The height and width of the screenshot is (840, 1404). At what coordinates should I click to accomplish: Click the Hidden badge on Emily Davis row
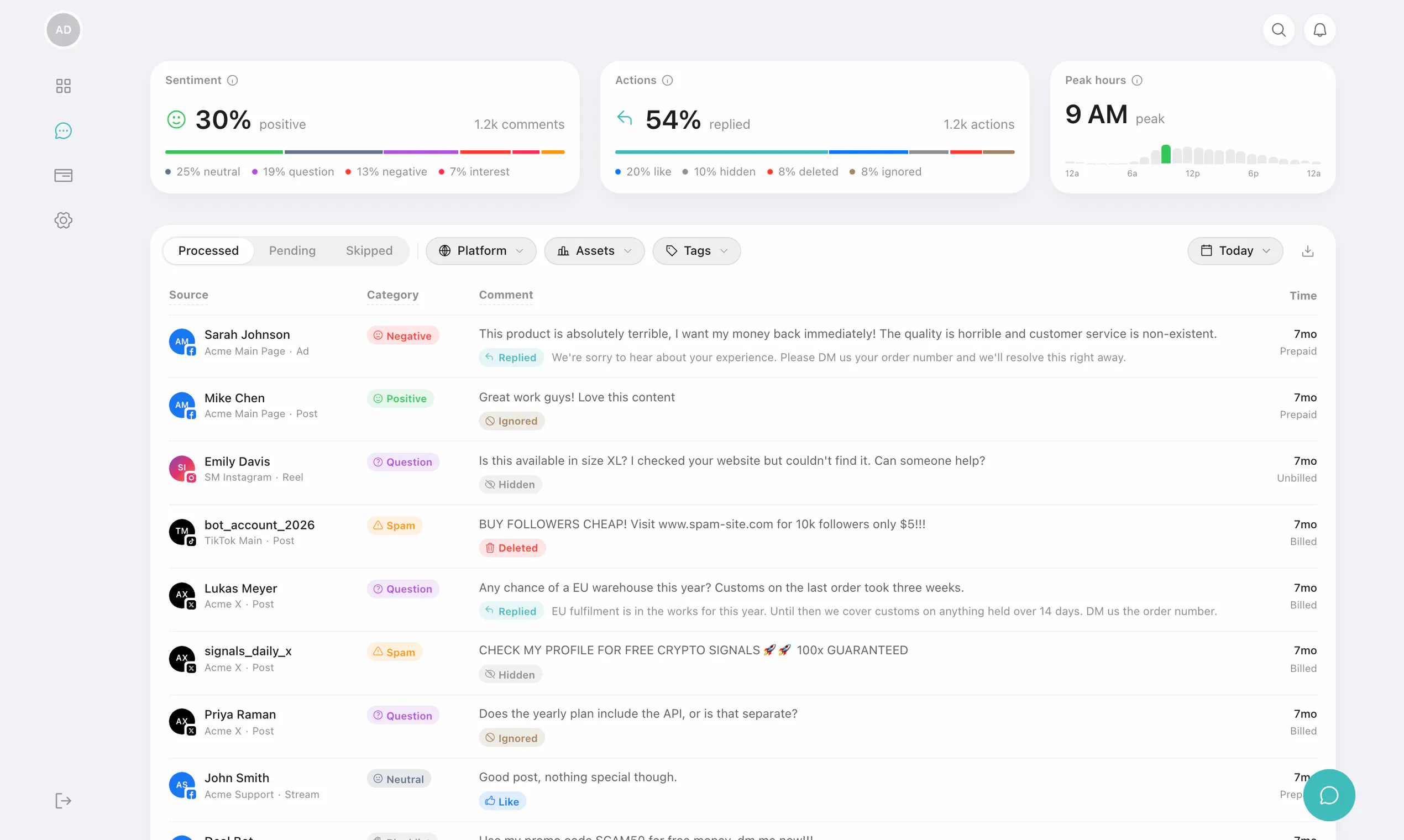click(x=510, y=485)
